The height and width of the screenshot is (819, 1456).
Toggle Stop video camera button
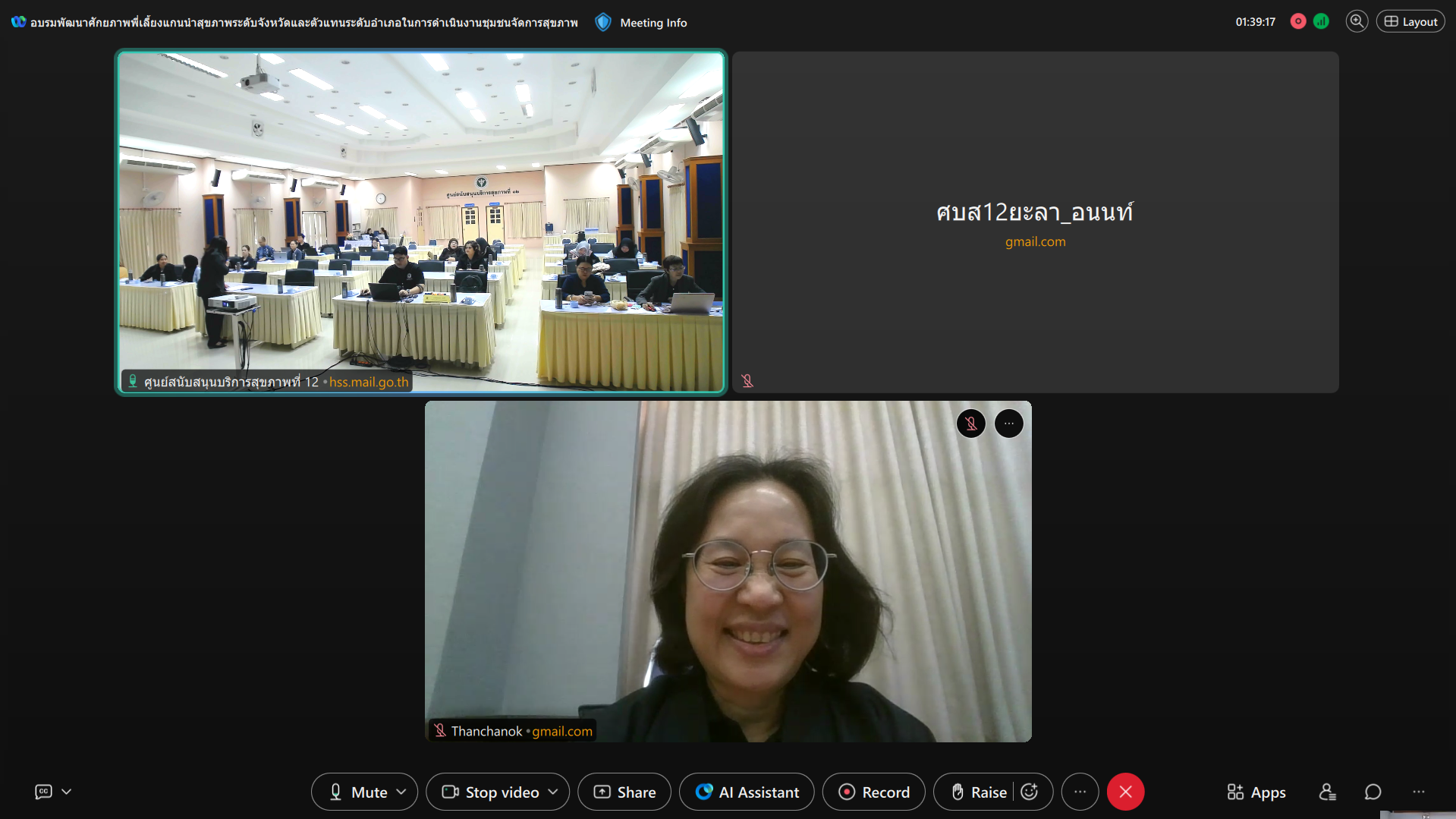(x=491, y=792)
